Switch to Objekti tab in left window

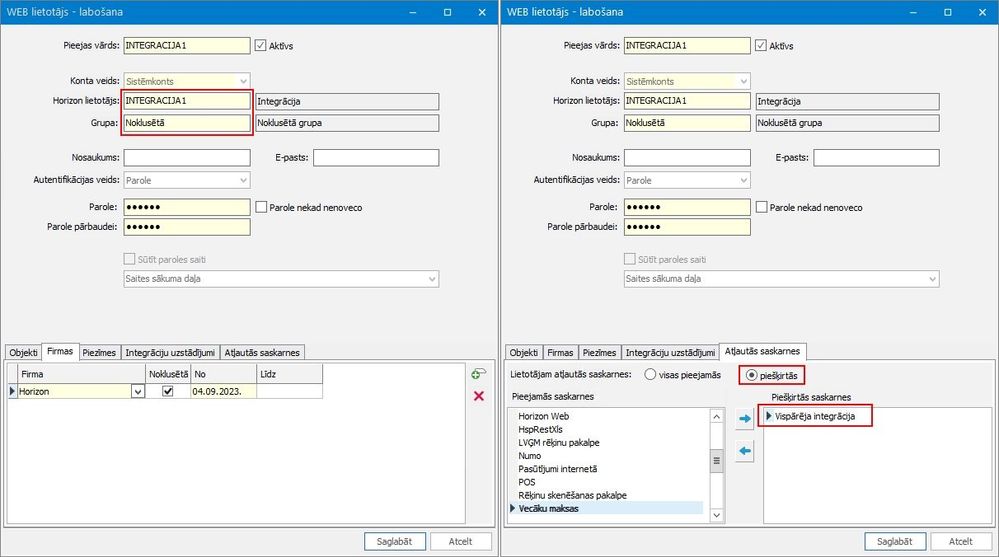click(x=24, y=352)
